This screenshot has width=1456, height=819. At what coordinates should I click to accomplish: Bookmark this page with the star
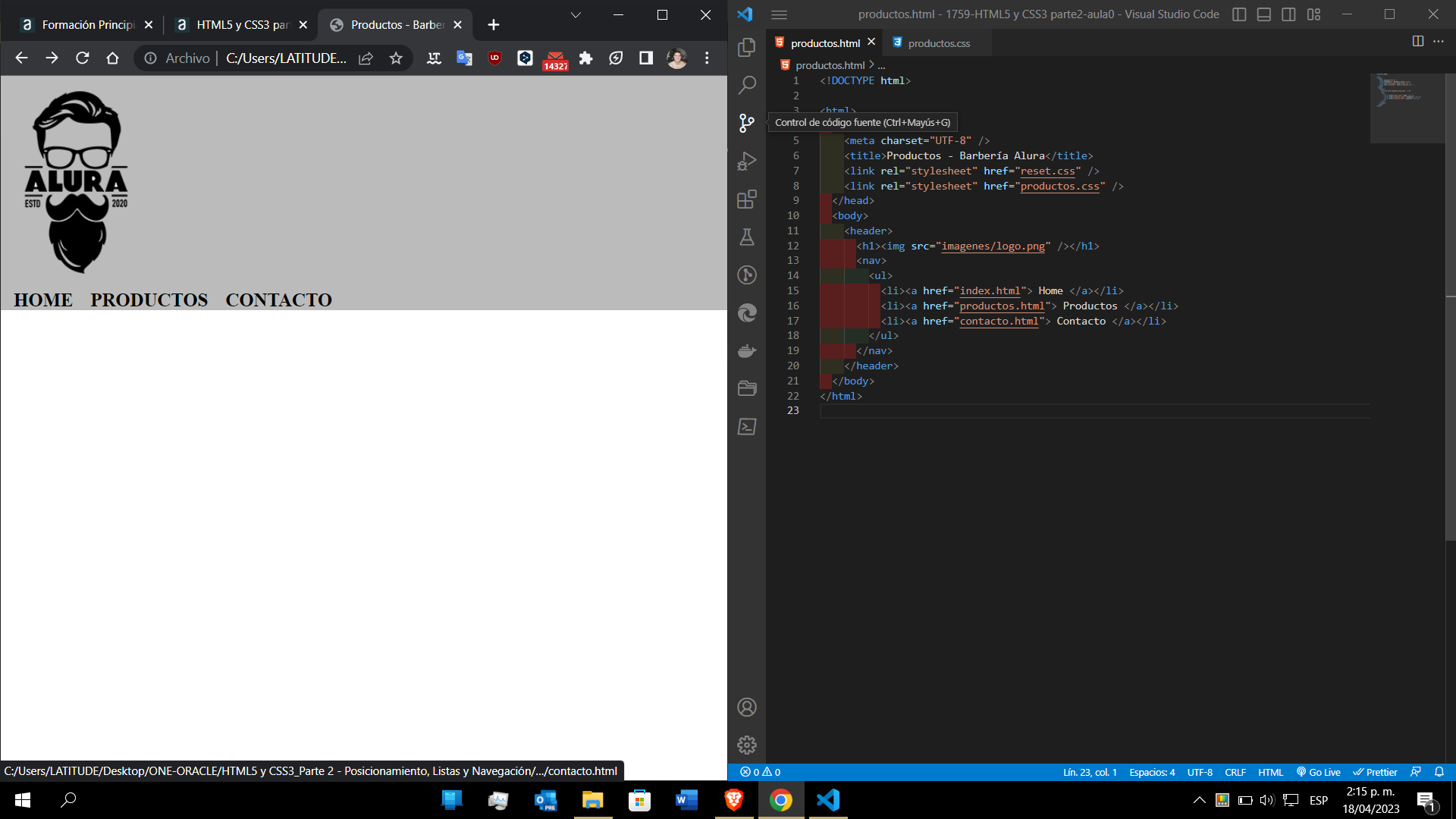[x=396, y=58]
